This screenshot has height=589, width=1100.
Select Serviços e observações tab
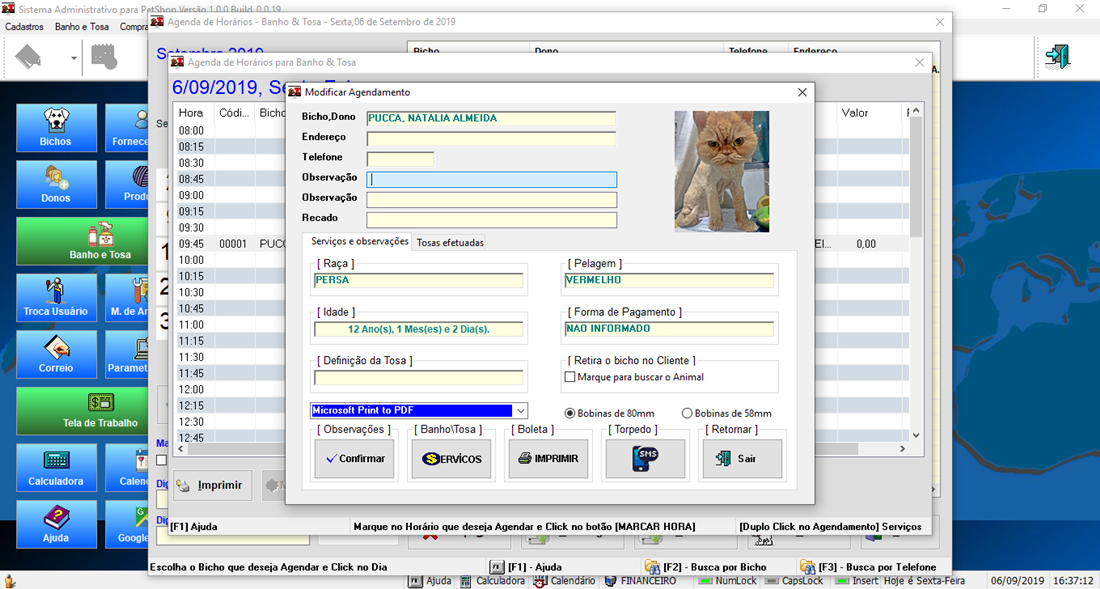359,241
